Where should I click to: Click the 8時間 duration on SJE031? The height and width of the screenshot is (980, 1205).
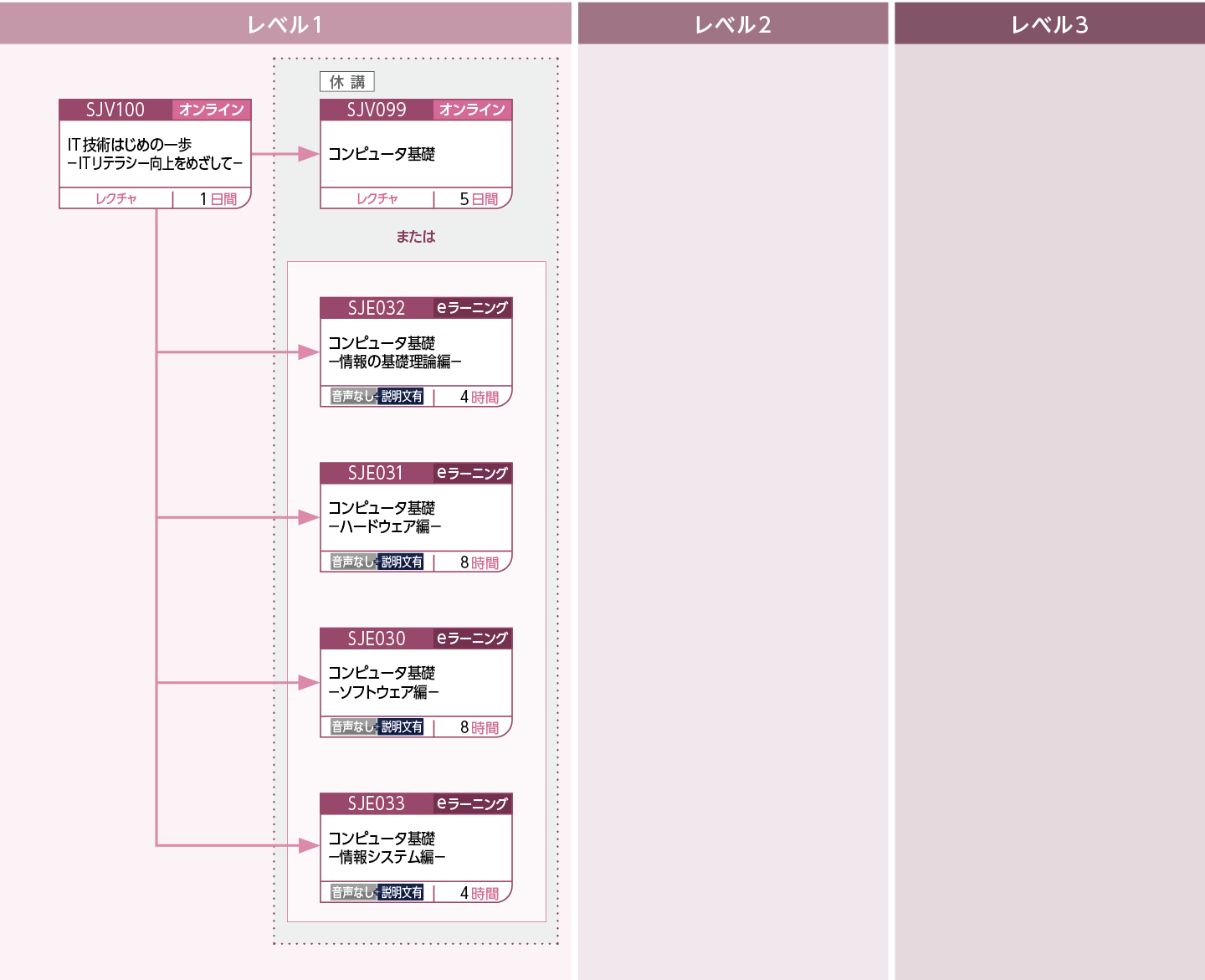coord(479,563)
